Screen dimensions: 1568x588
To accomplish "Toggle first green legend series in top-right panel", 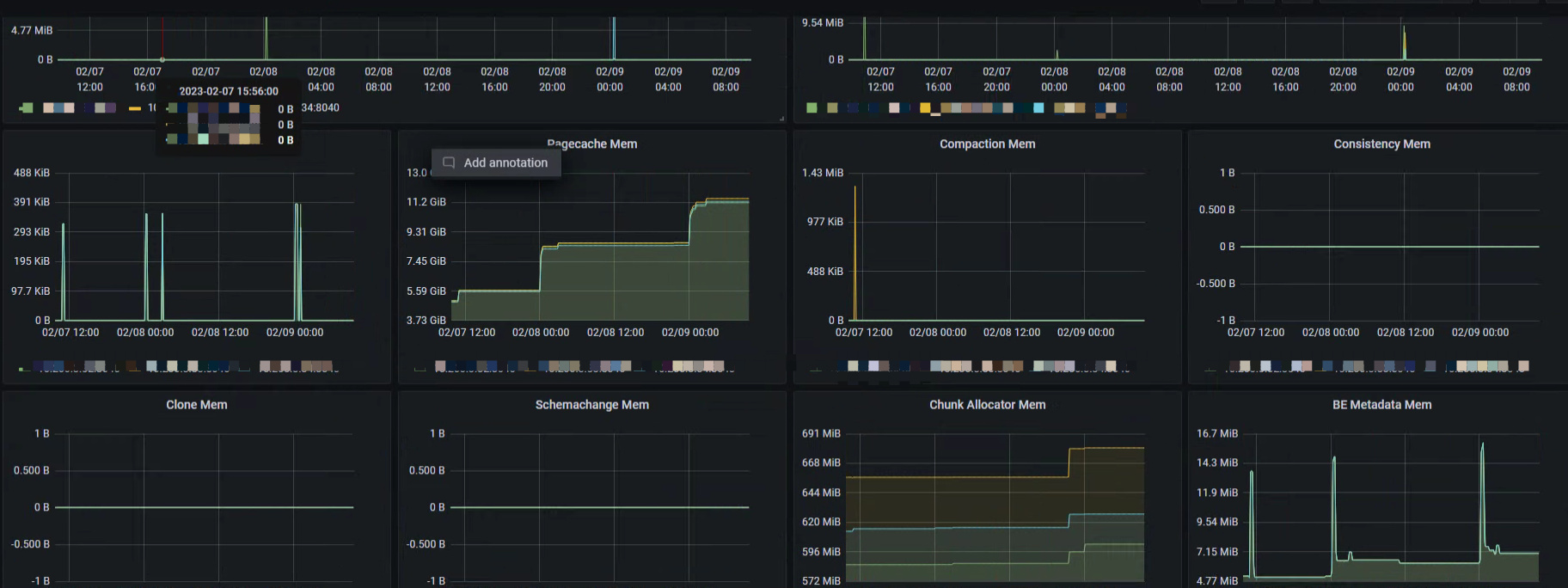I will click(x=812, y=108).
